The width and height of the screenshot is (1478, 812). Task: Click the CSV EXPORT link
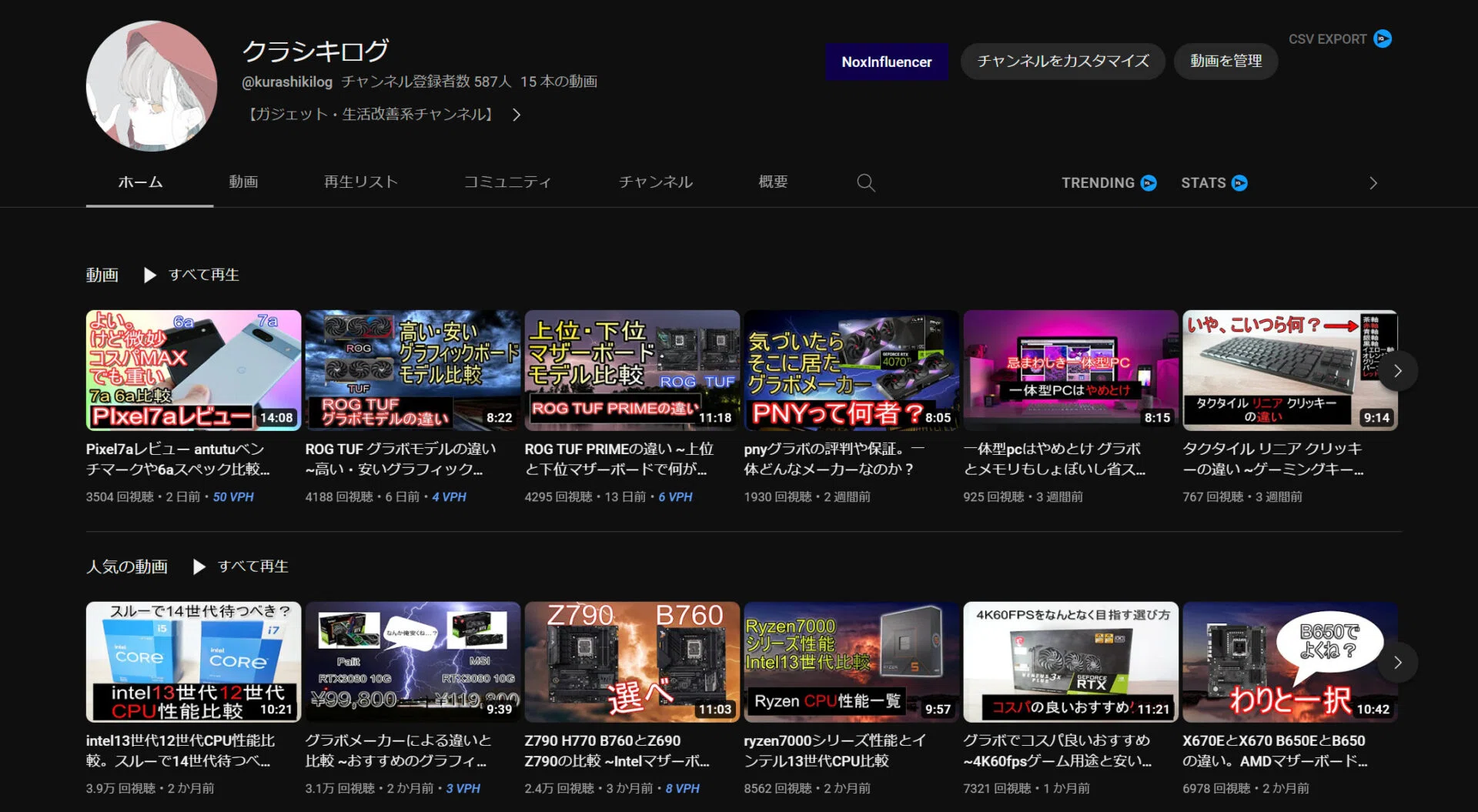point(1327,38)
